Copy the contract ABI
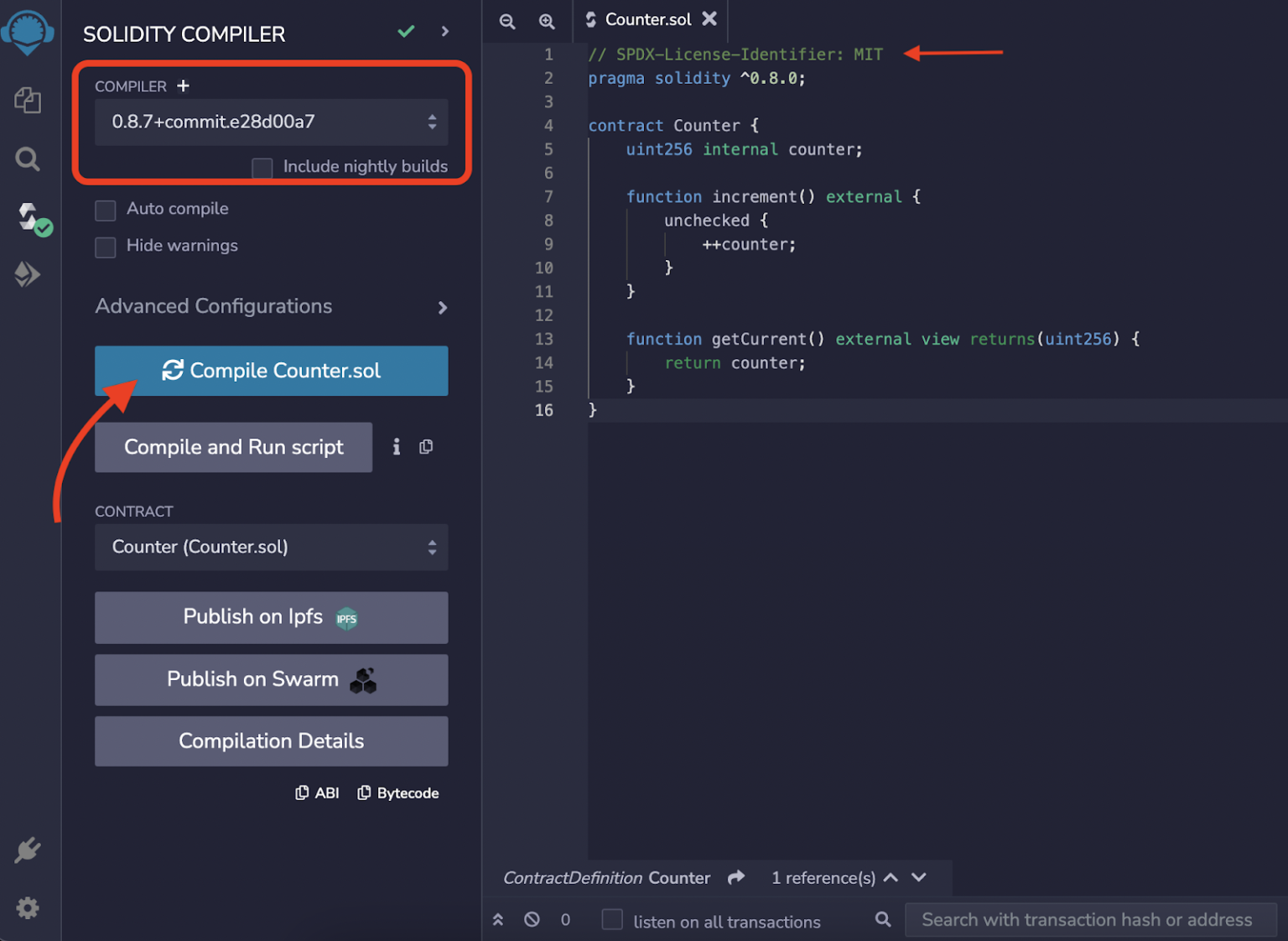 tap(317, 793)
